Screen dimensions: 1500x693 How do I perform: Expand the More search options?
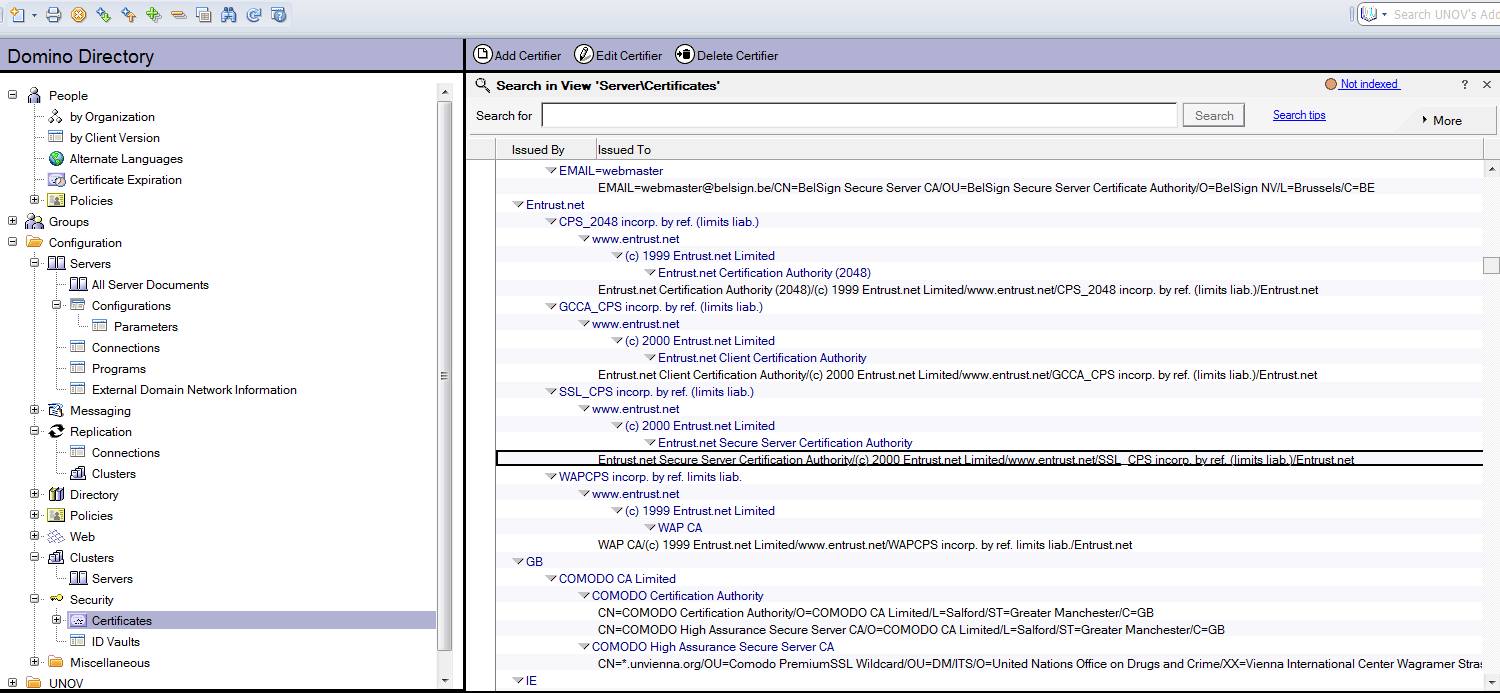(x=1441, y=120)
